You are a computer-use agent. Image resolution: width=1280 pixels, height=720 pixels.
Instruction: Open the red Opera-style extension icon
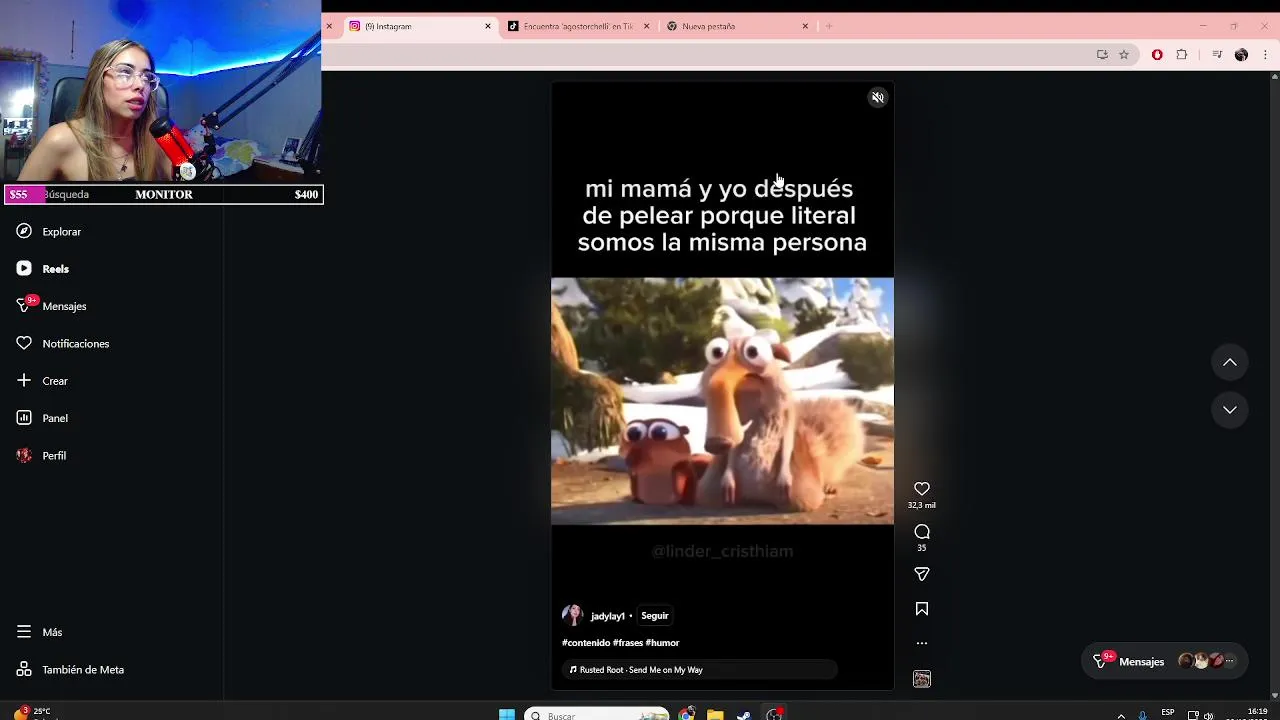[x=1157, y=55]
